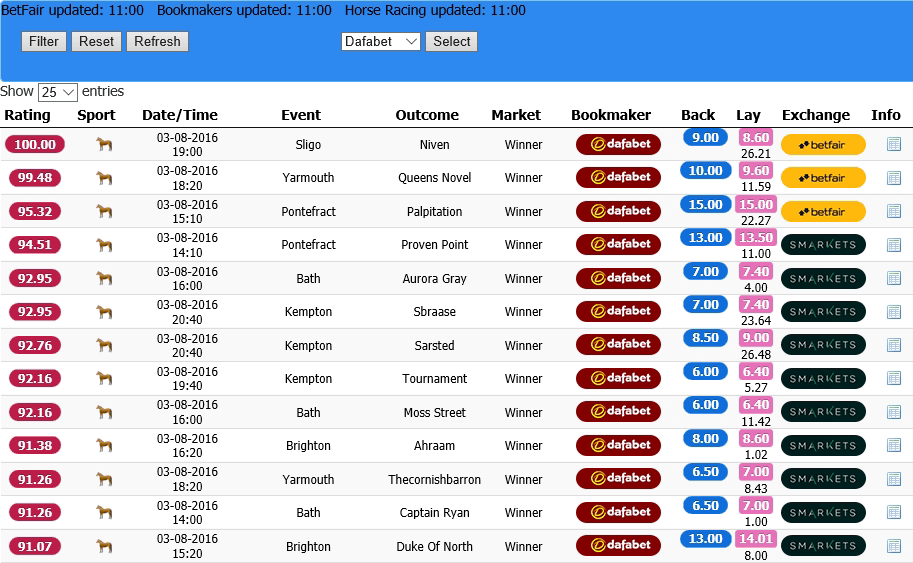Image resolution: width=913 pixels, height=563 pixels.
Task: Click the Reset button
Action: (97, 41)
